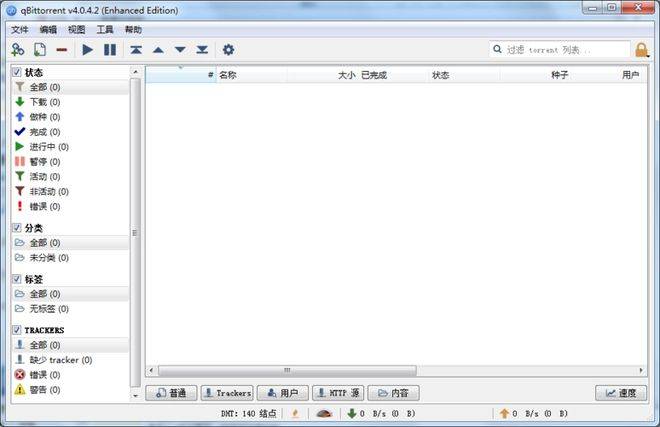Toggle the 分类 section checkbox
The height and width of the screenshot is (427, 660).
tap(16, 228)
